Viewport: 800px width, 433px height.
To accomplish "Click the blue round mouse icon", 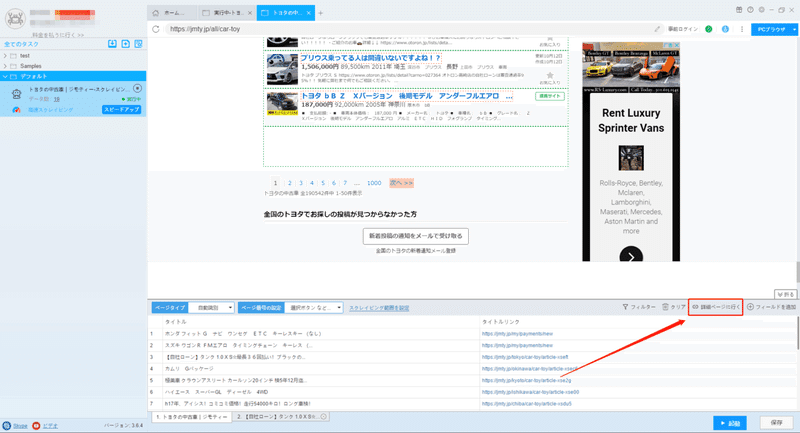I will (x=725, y=29).
